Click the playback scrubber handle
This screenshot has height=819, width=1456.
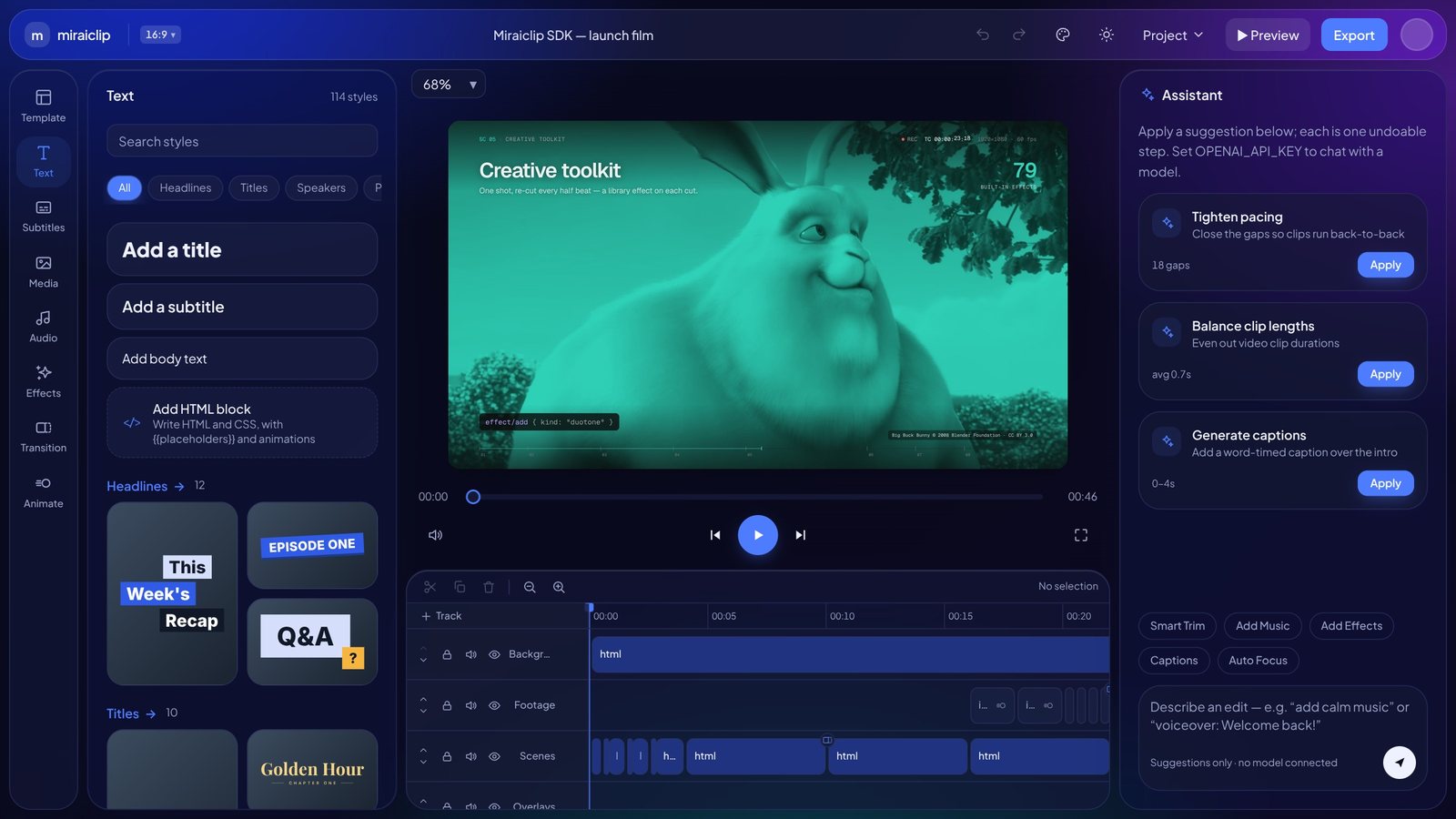473,497
